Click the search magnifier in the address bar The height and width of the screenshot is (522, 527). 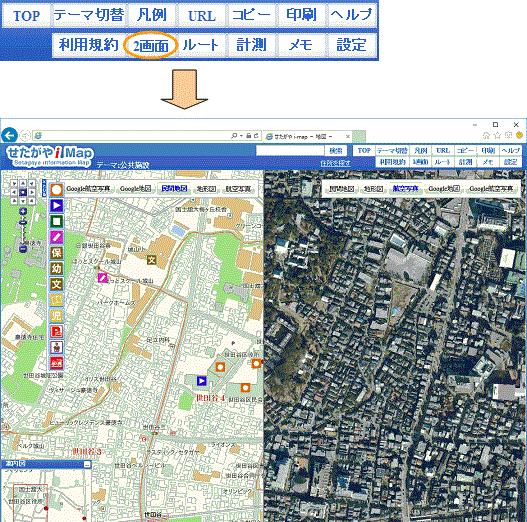click(x=234, y=136)
